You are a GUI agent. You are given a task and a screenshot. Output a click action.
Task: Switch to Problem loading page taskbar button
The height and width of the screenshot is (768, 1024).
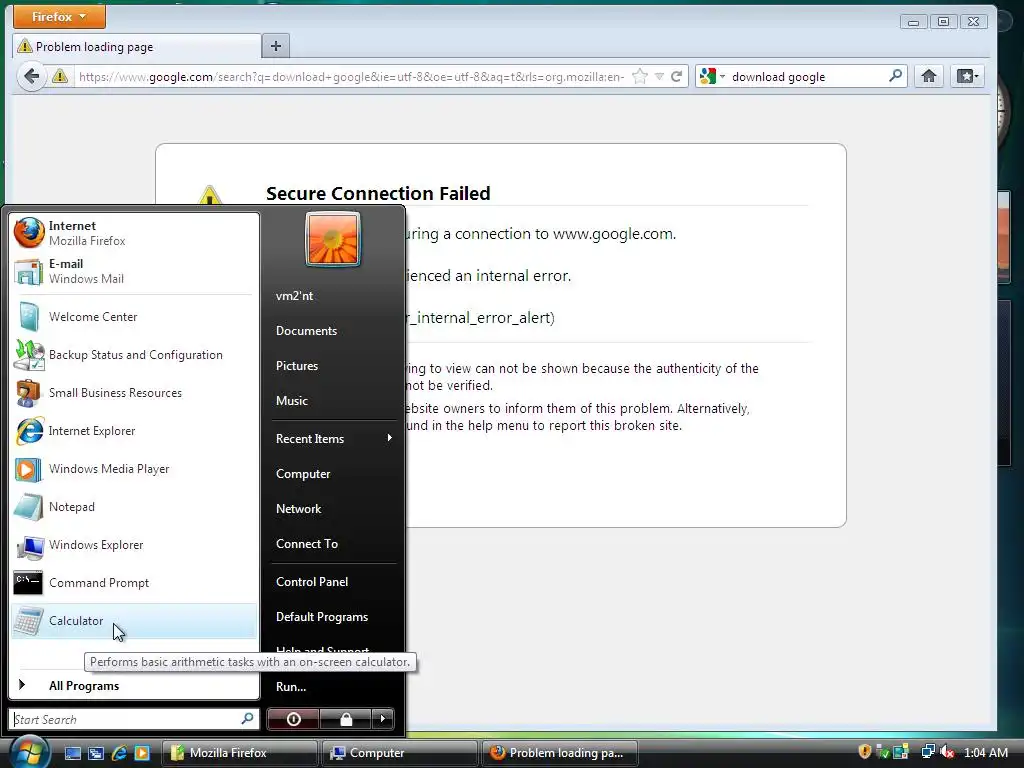pos(560,753)
